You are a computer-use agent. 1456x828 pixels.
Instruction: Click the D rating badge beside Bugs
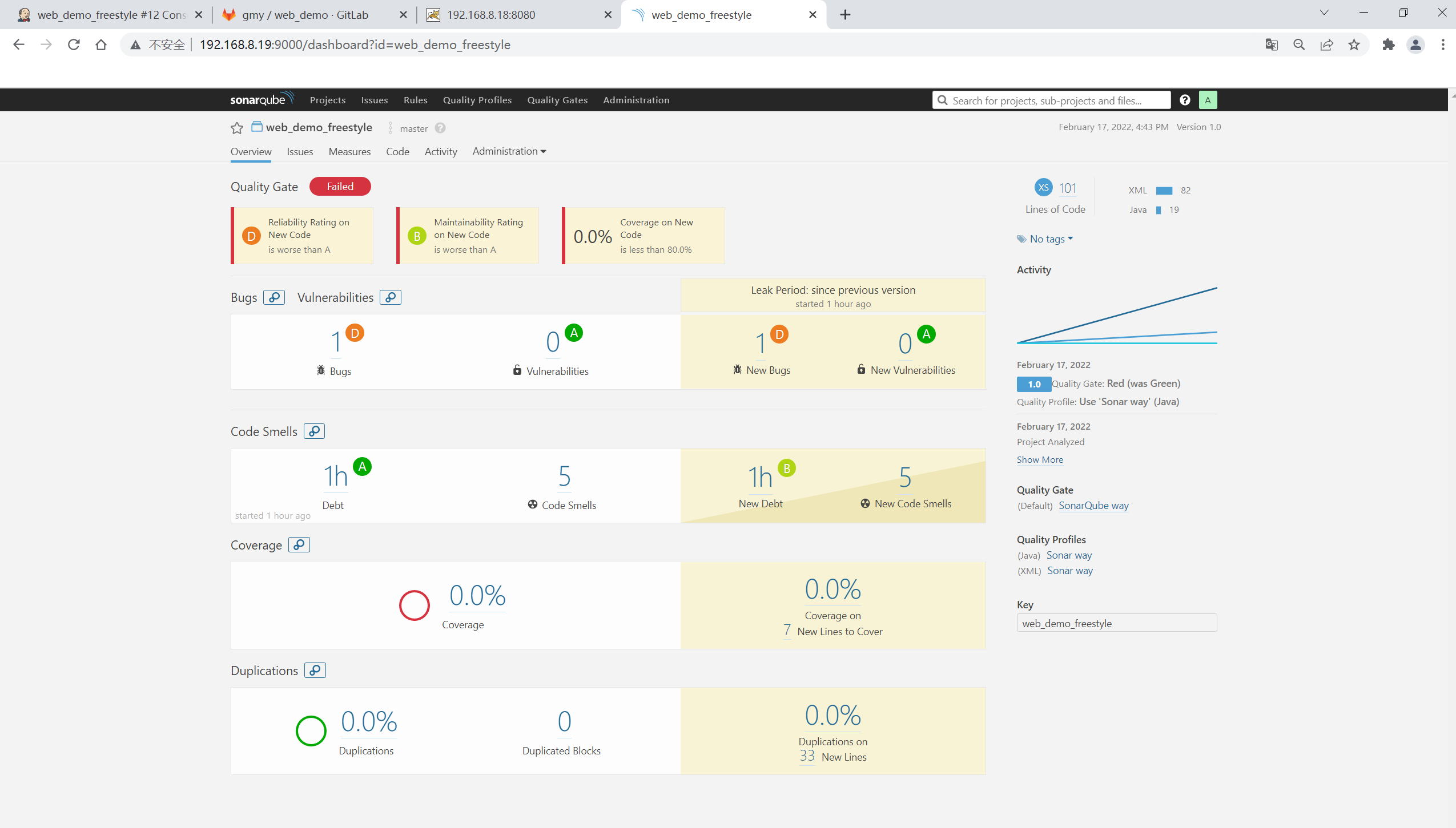[355, 333]
